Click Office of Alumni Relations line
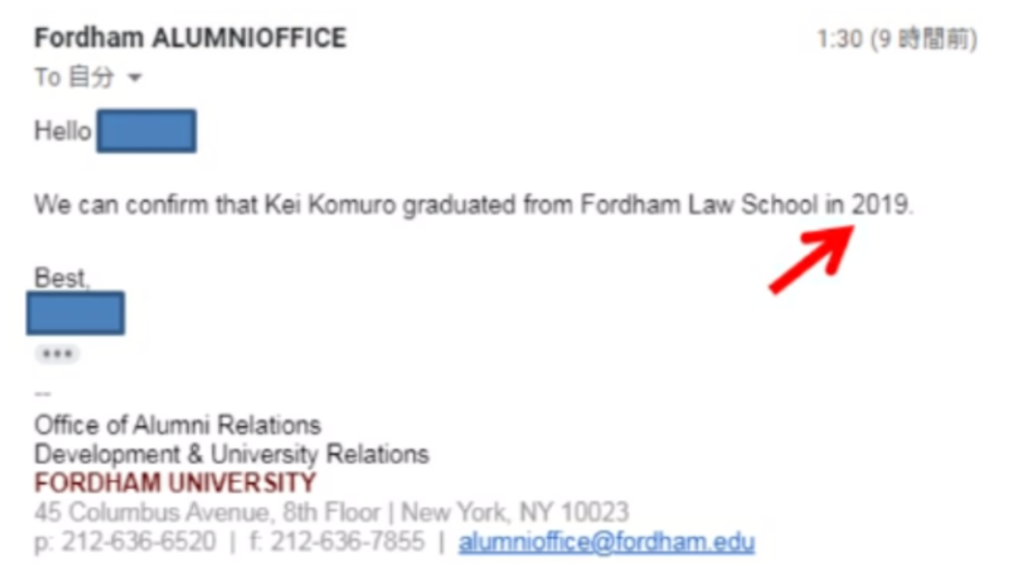The width and height of the screenshot is (1024, 566). (178, 425)
